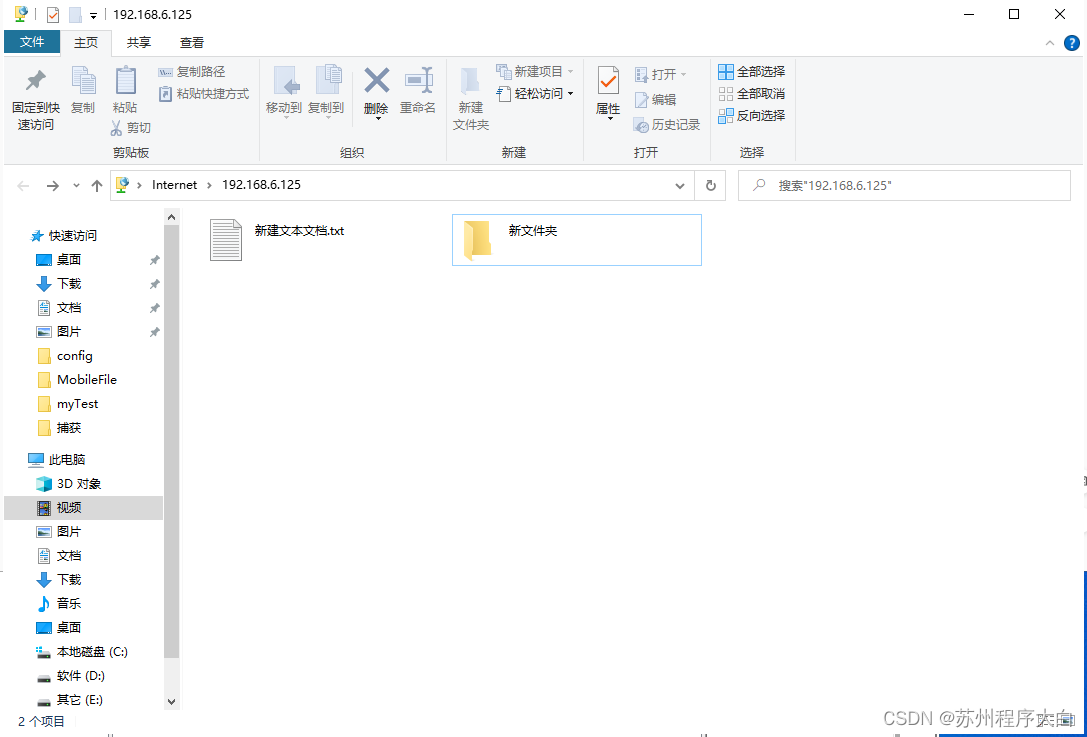
Task: Click the 复制 icon in ribbon
Action: pos(83,81)
